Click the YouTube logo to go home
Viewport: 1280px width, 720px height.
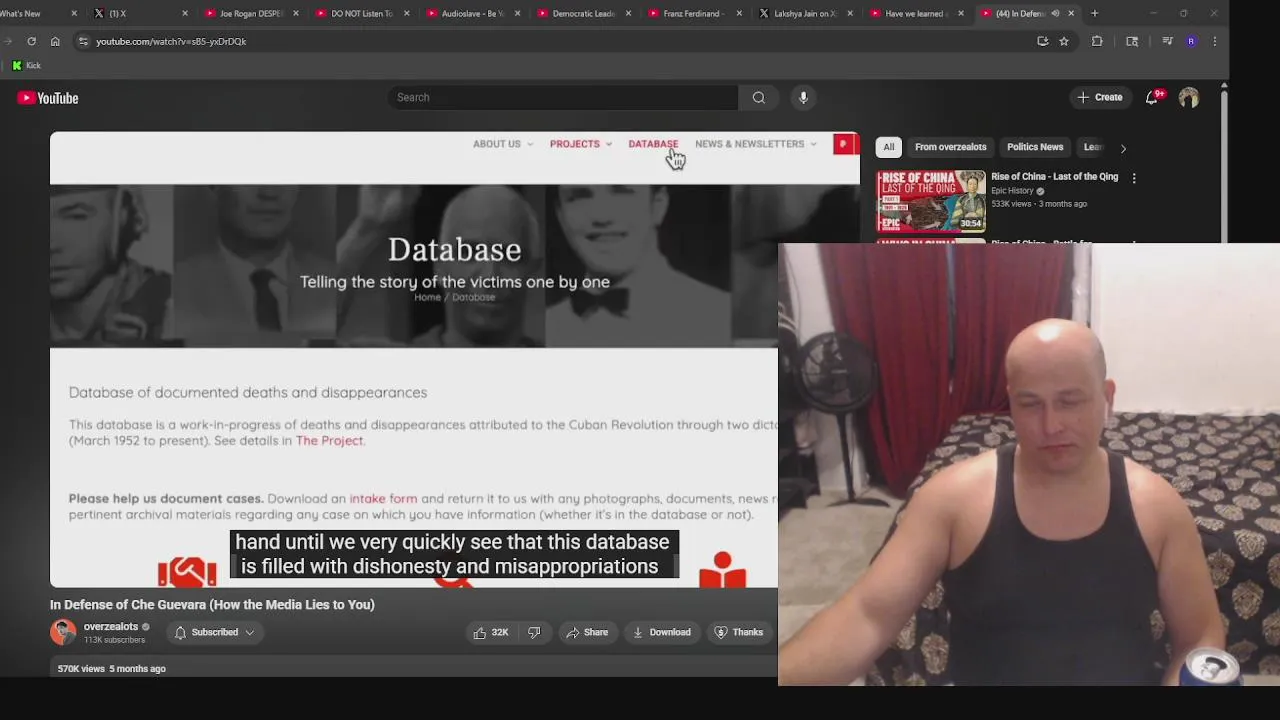(x=48, y=98)
